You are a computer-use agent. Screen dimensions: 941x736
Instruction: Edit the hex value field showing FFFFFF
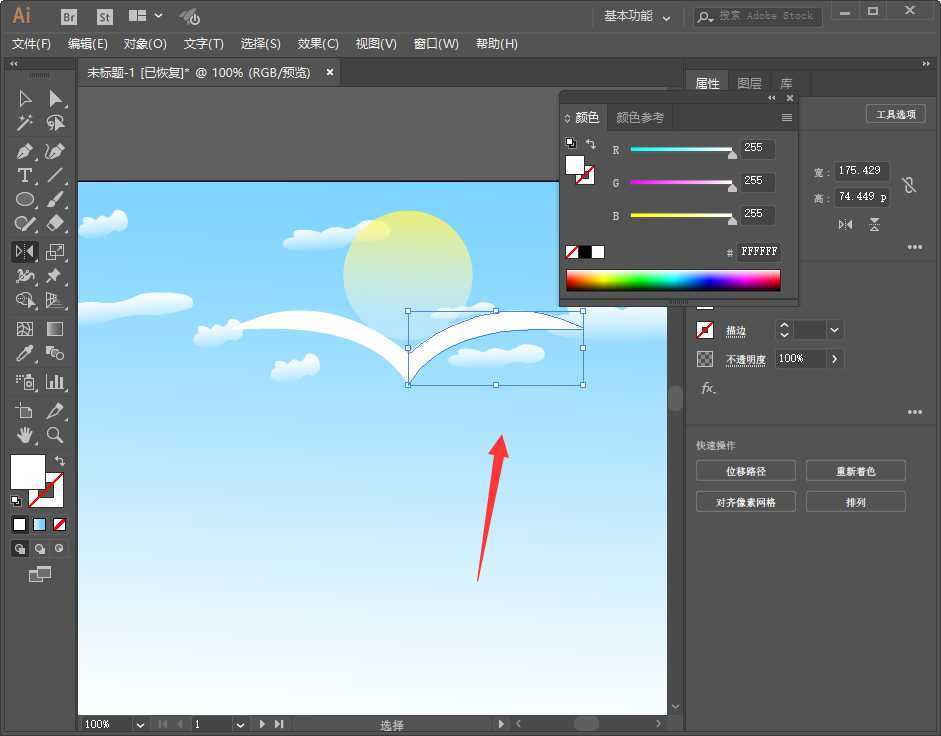tap(759, 251)
